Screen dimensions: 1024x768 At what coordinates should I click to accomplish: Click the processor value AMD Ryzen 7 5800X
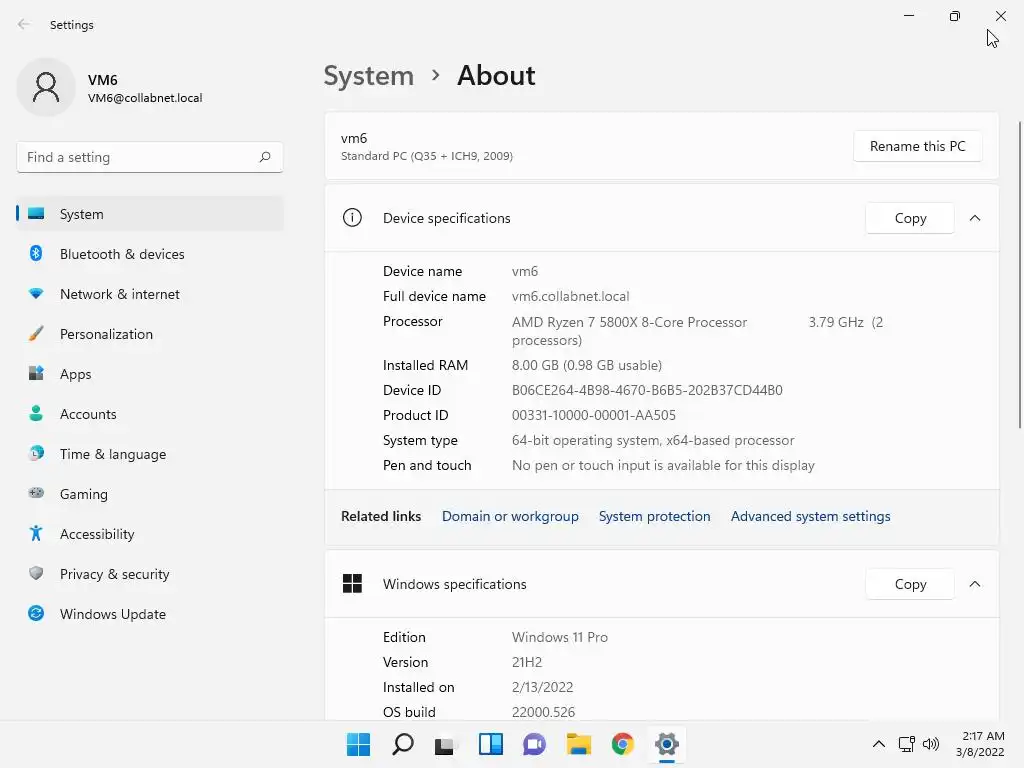point(630,322)
